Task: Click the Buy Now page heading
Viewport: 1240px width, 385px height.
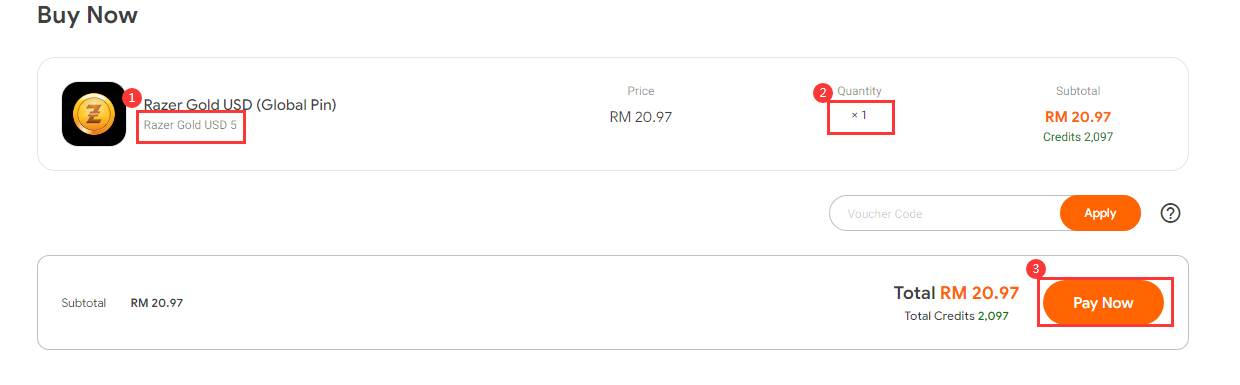Action: (x=88, y=16)
